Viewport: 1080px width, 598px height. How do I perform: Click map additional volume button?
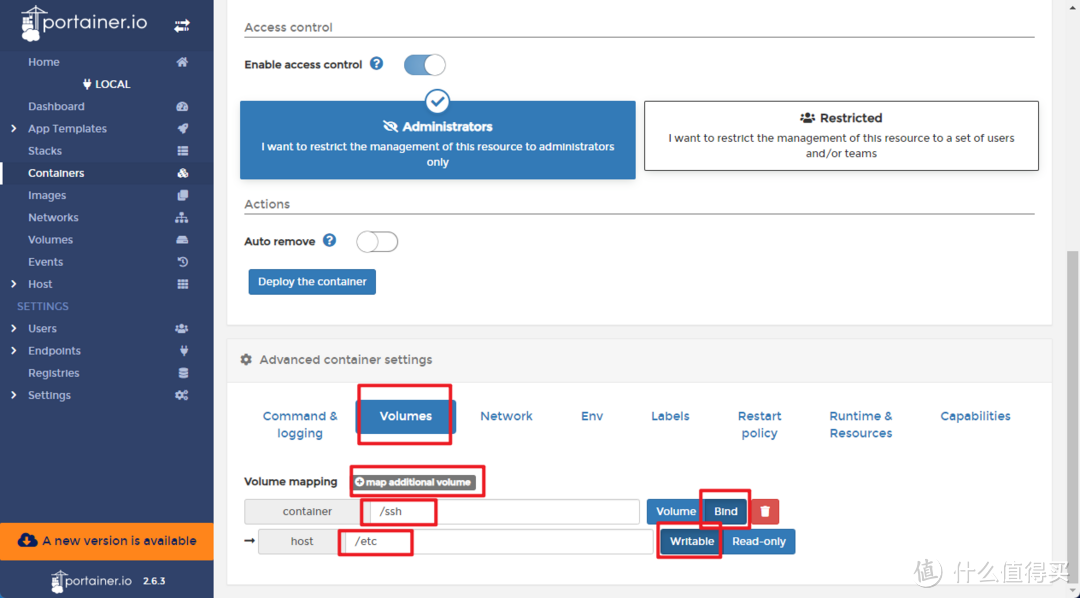(412, 482)
